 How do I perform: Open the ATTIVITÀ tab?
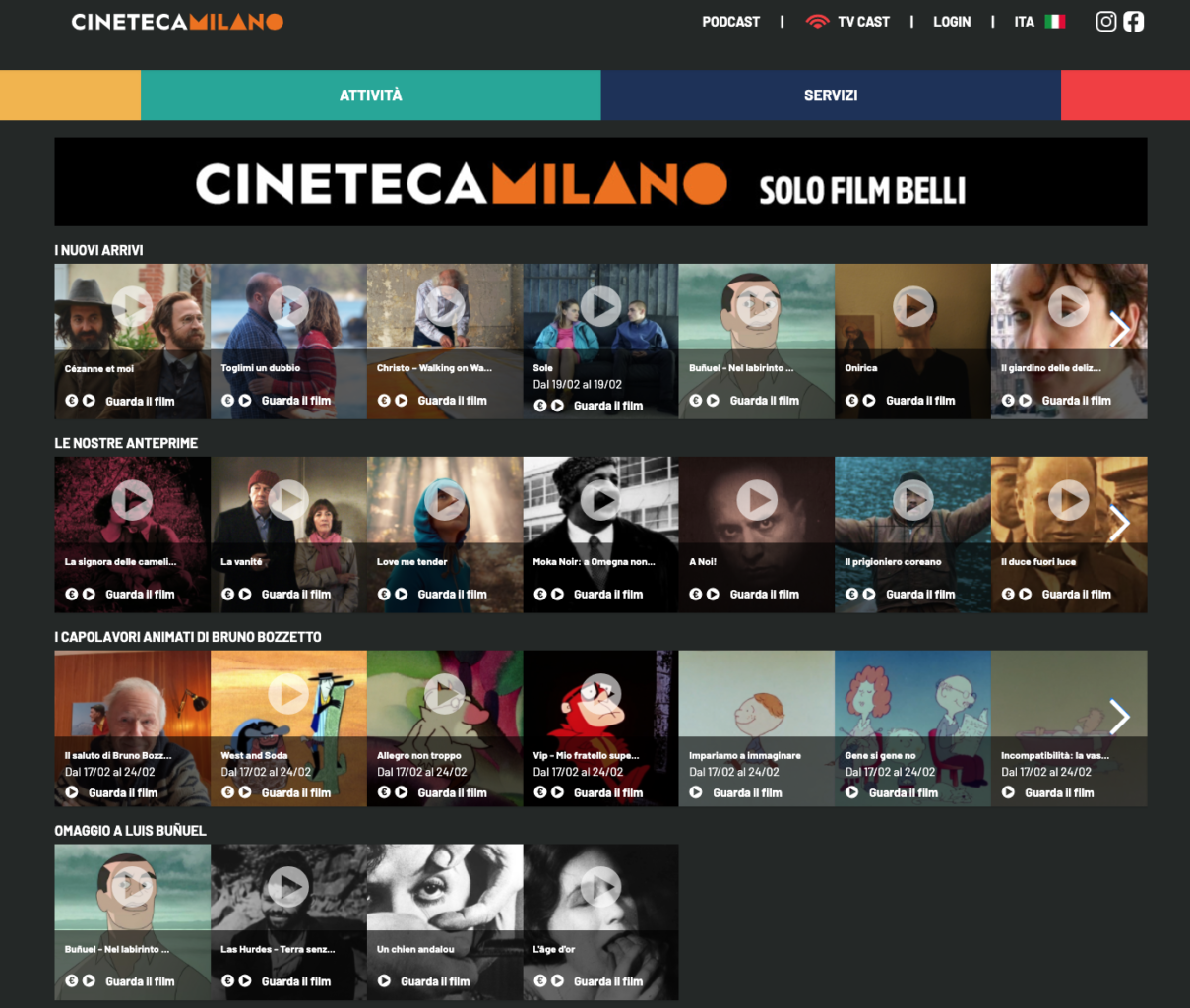tap(371, 95)
